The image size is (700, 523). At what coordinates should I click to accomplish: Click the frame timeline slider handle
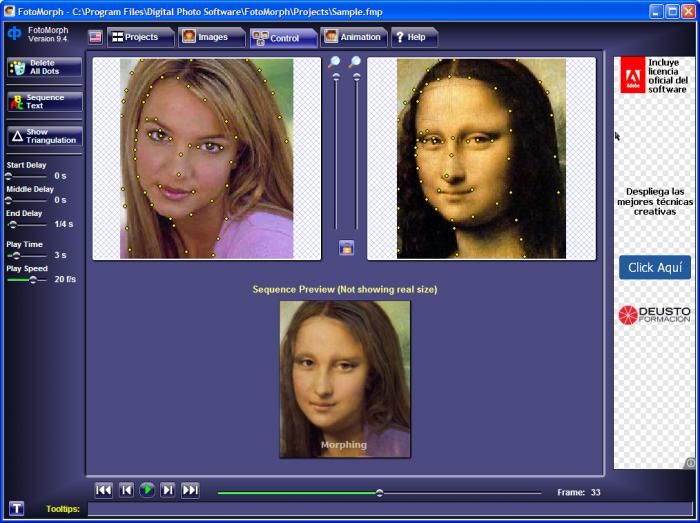click(x=379, y=493)
